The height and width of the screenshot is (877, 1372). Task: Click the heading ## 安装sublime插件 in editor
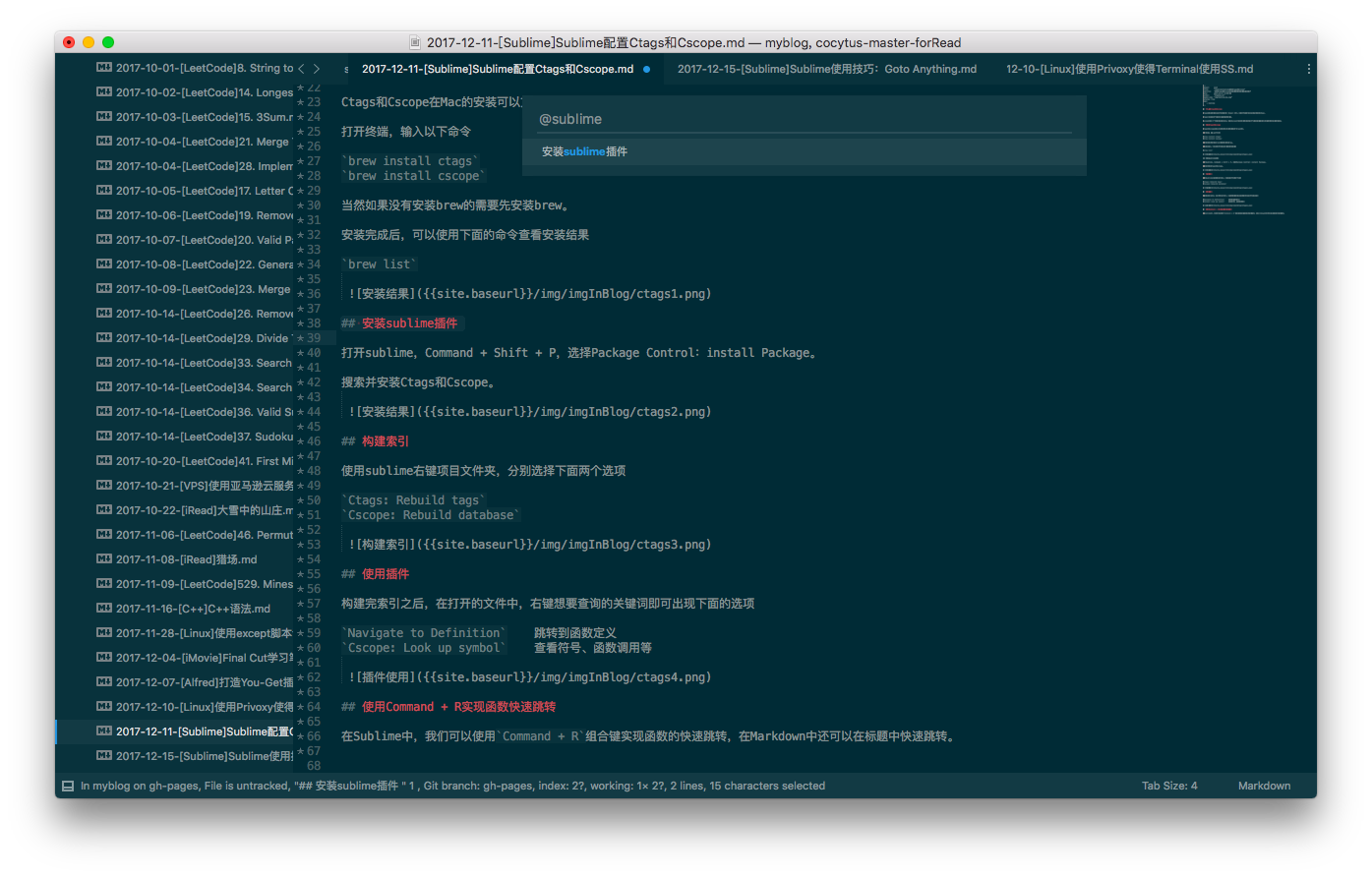tap(399, 323)
